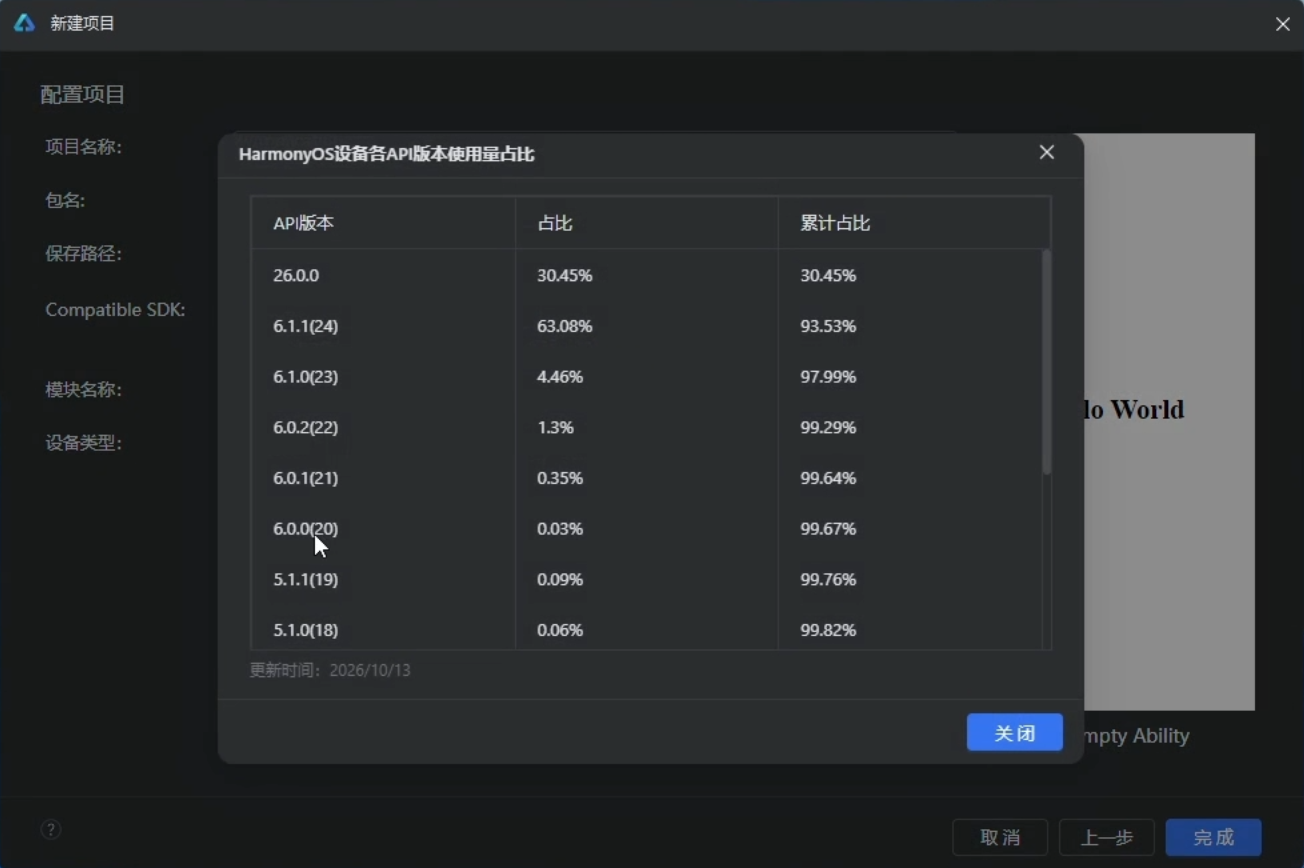
Task: Click the 设备类型 label
Action: pos(83,443)
